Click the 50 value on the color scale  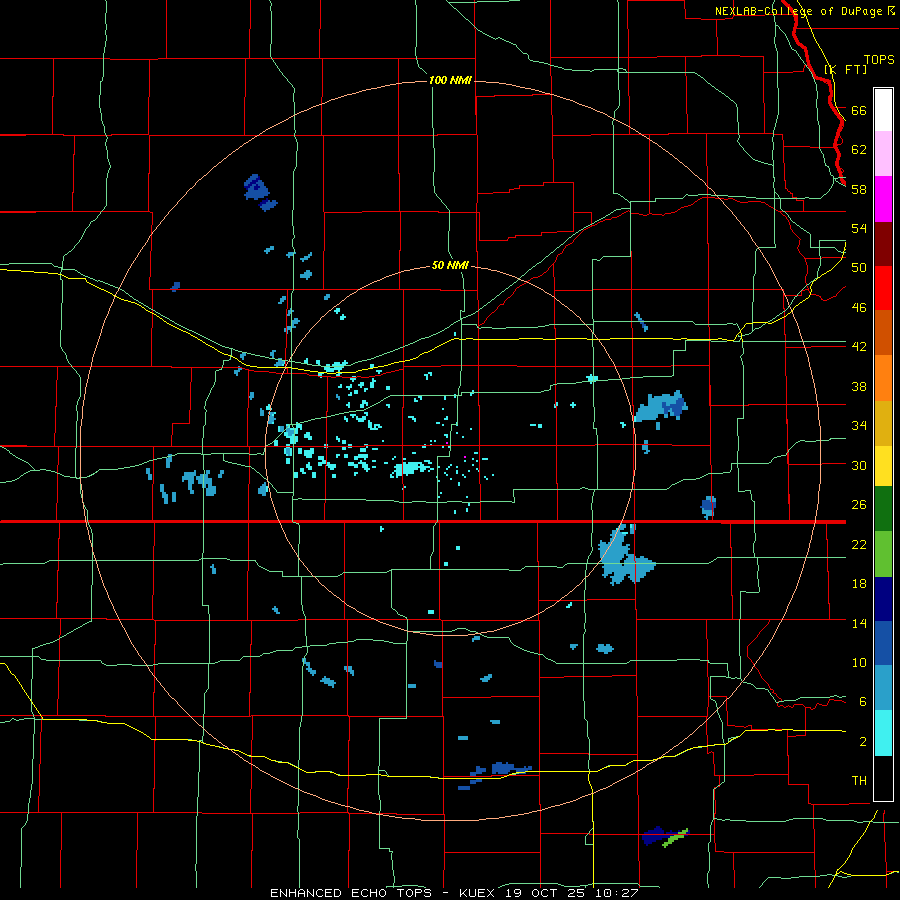pos(859,267)
